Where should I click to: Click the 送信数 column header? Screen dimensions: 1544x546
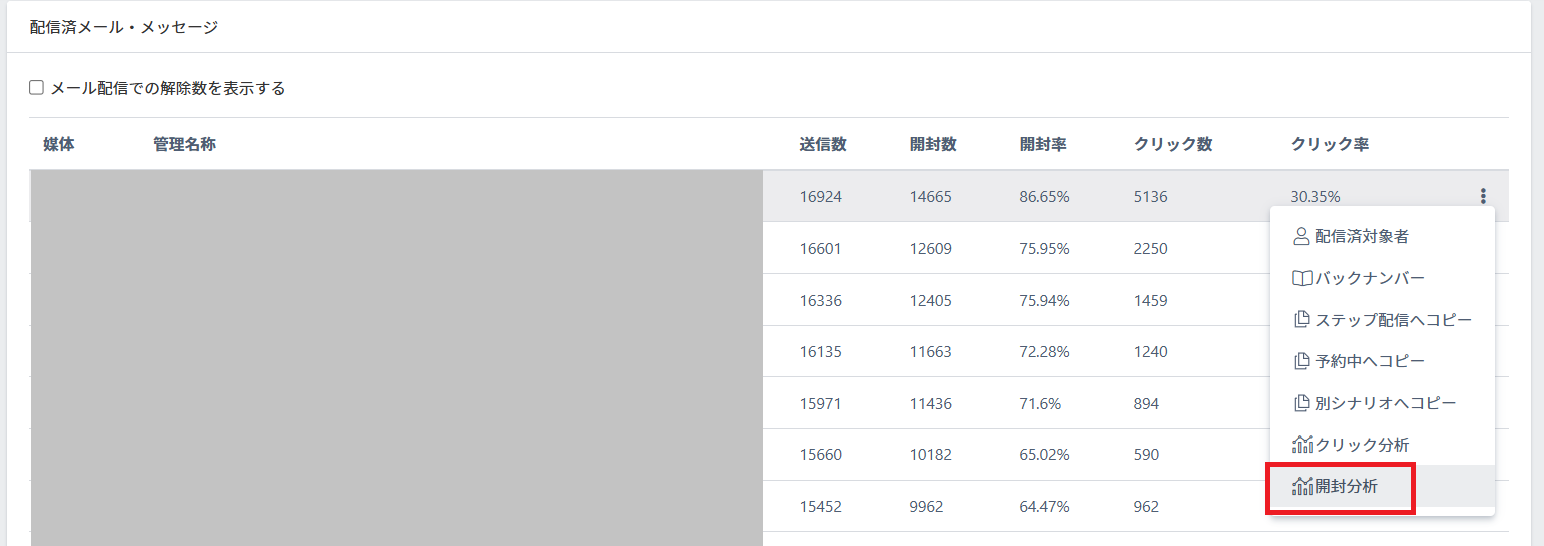point(823,144)
